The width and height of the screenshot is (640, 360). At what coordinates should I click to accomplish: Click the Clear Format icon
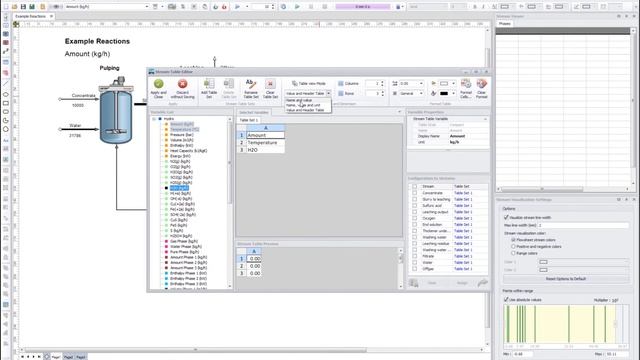(482, 84)
